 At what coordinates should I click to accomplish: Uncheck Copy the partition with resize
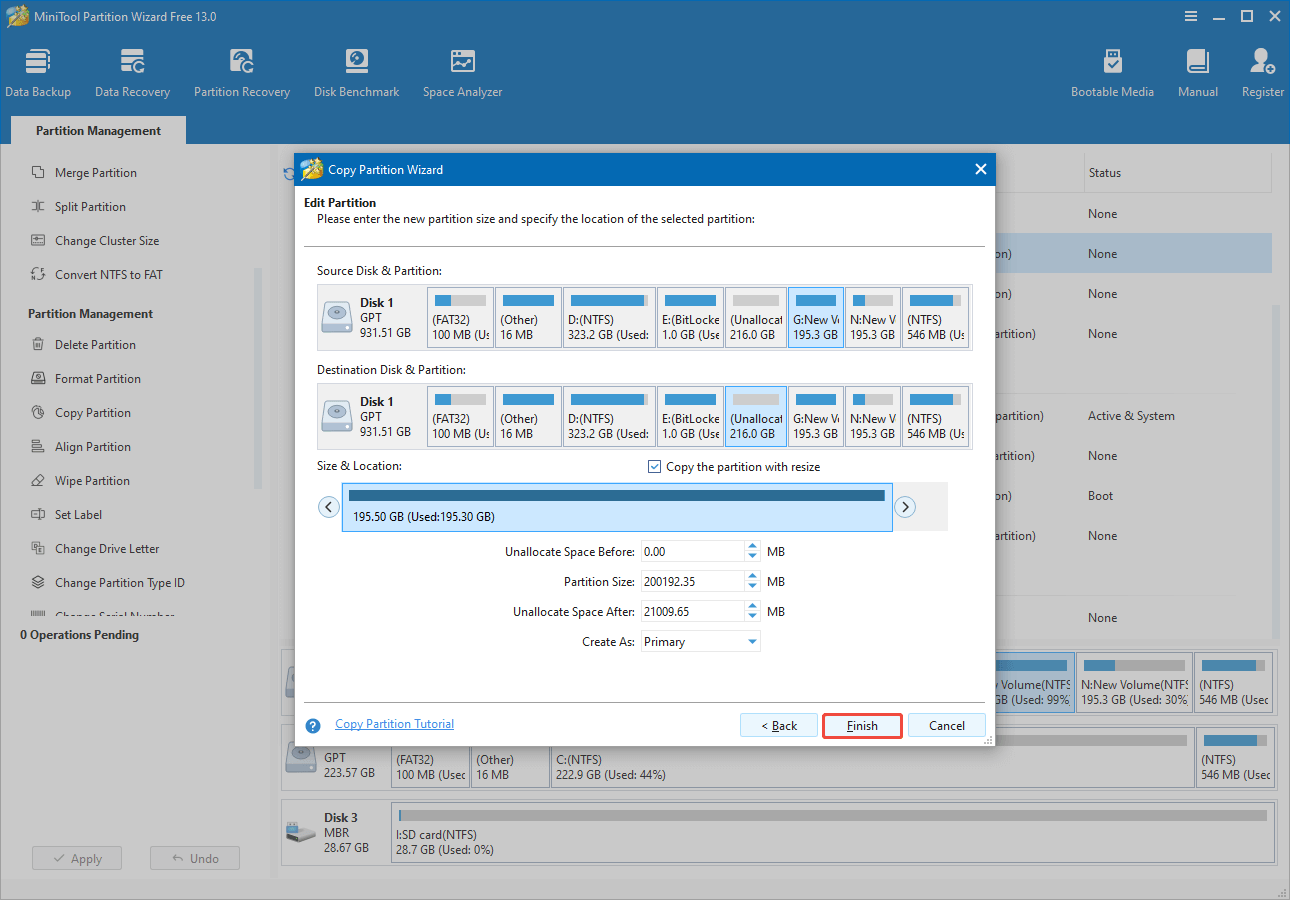click(x=655, y=467)
